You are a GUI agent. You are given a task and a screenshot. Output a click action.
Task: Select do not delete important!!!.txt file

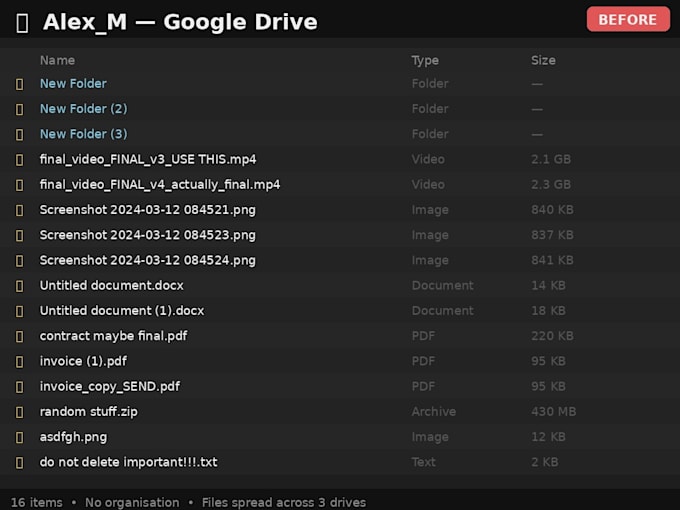340,462
